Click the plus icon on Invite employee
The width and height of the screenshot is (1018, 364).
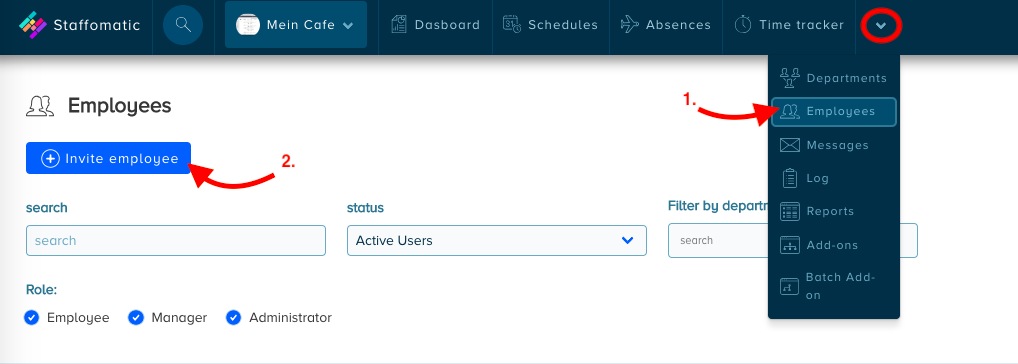point(50,158)
